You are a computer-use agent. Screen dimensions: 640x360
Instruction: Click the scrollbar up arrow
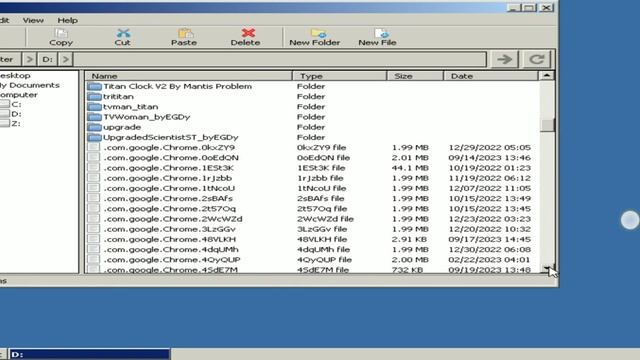[x=547, y=76]
